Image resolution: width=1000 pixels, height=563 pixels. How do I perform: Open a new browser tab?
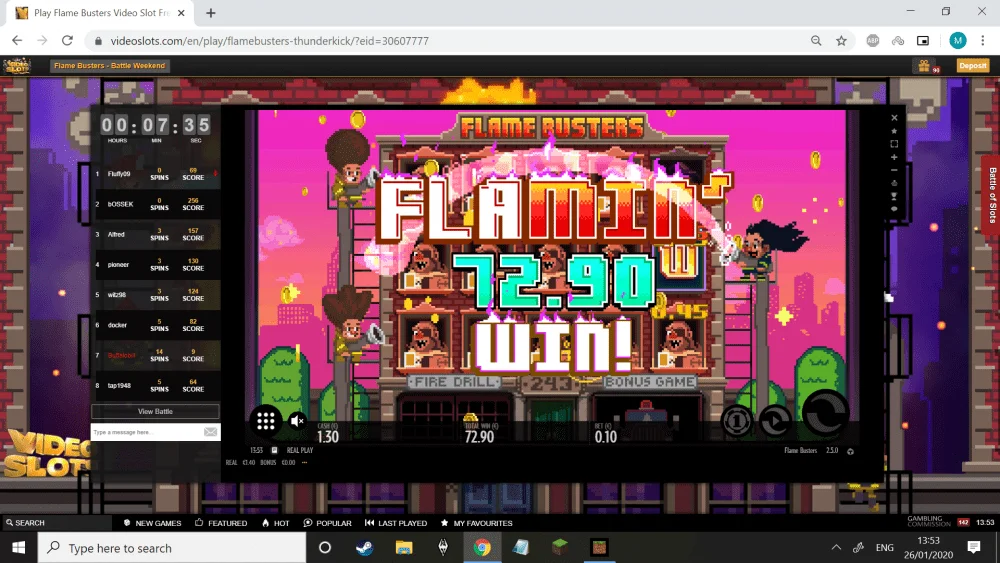[x=210, y=13]
